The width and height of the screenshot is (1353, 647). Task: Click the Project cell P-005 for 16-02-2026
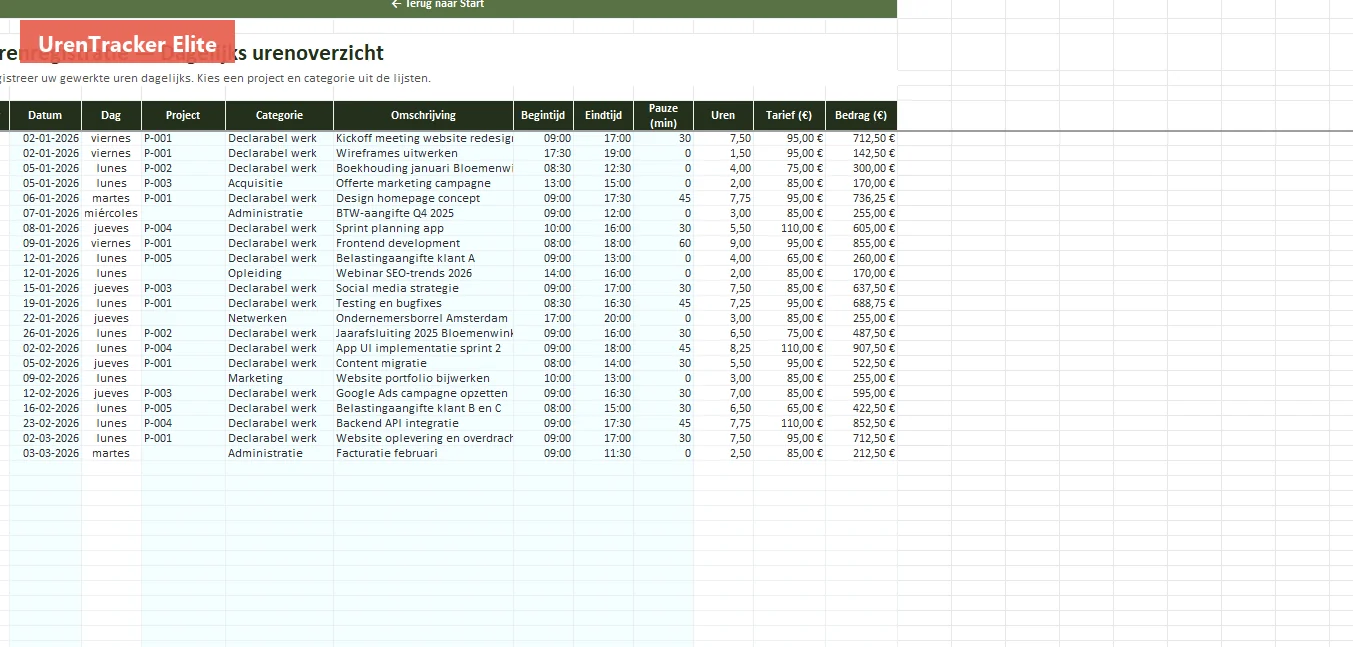click(183, 408)
